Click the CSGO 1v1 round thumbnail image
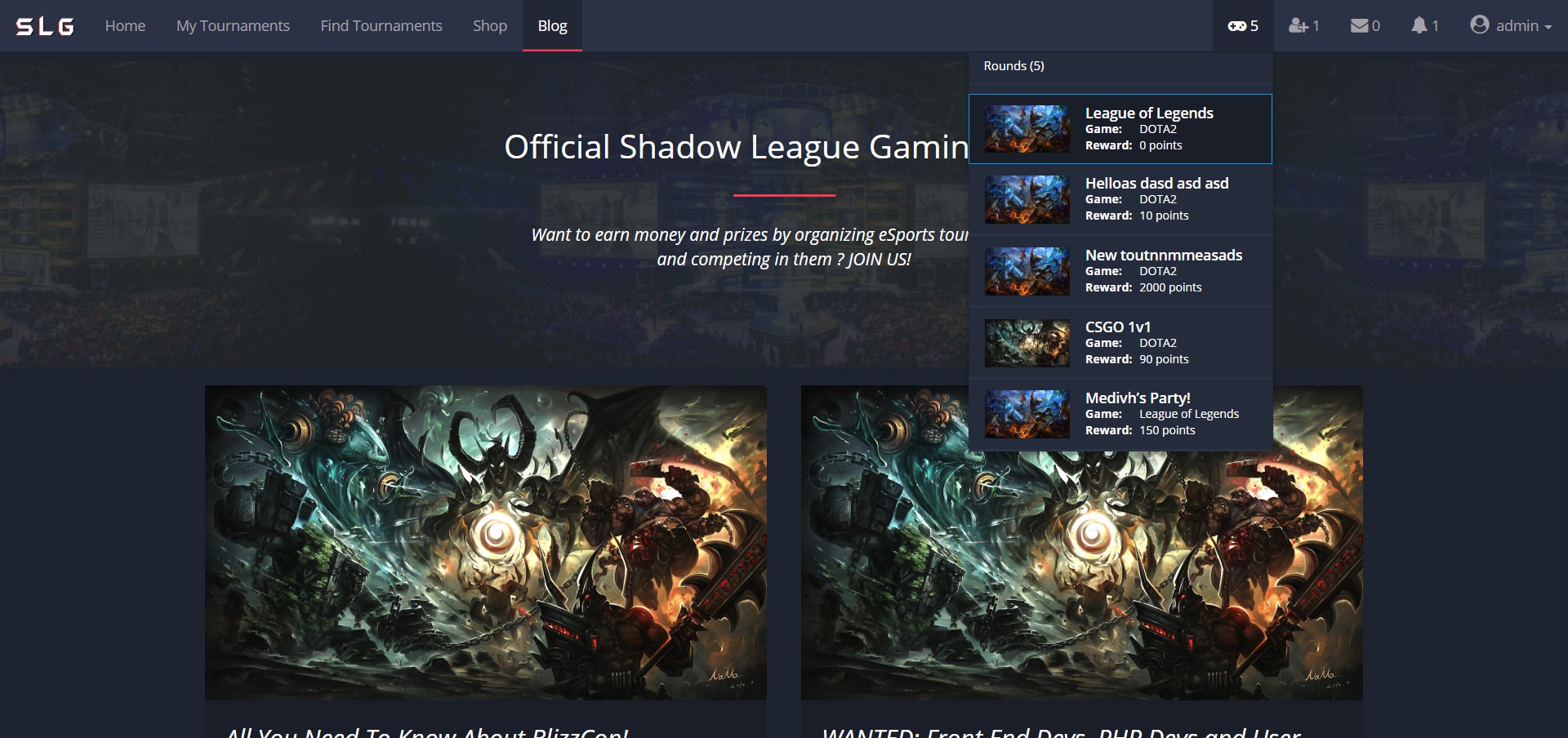The image size is (1568, 738). 1027,343
